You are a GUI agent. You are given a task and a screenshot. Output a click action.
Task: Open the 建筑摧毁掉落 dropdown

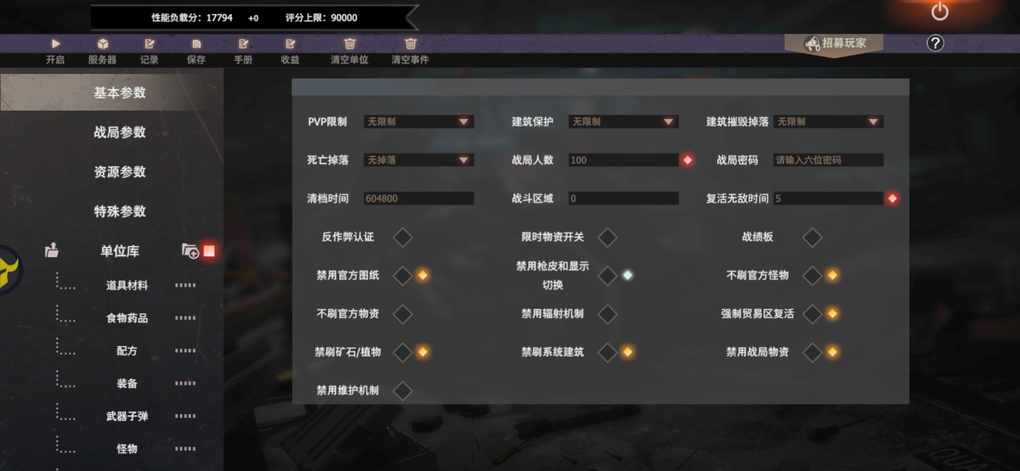pos(828,122)
